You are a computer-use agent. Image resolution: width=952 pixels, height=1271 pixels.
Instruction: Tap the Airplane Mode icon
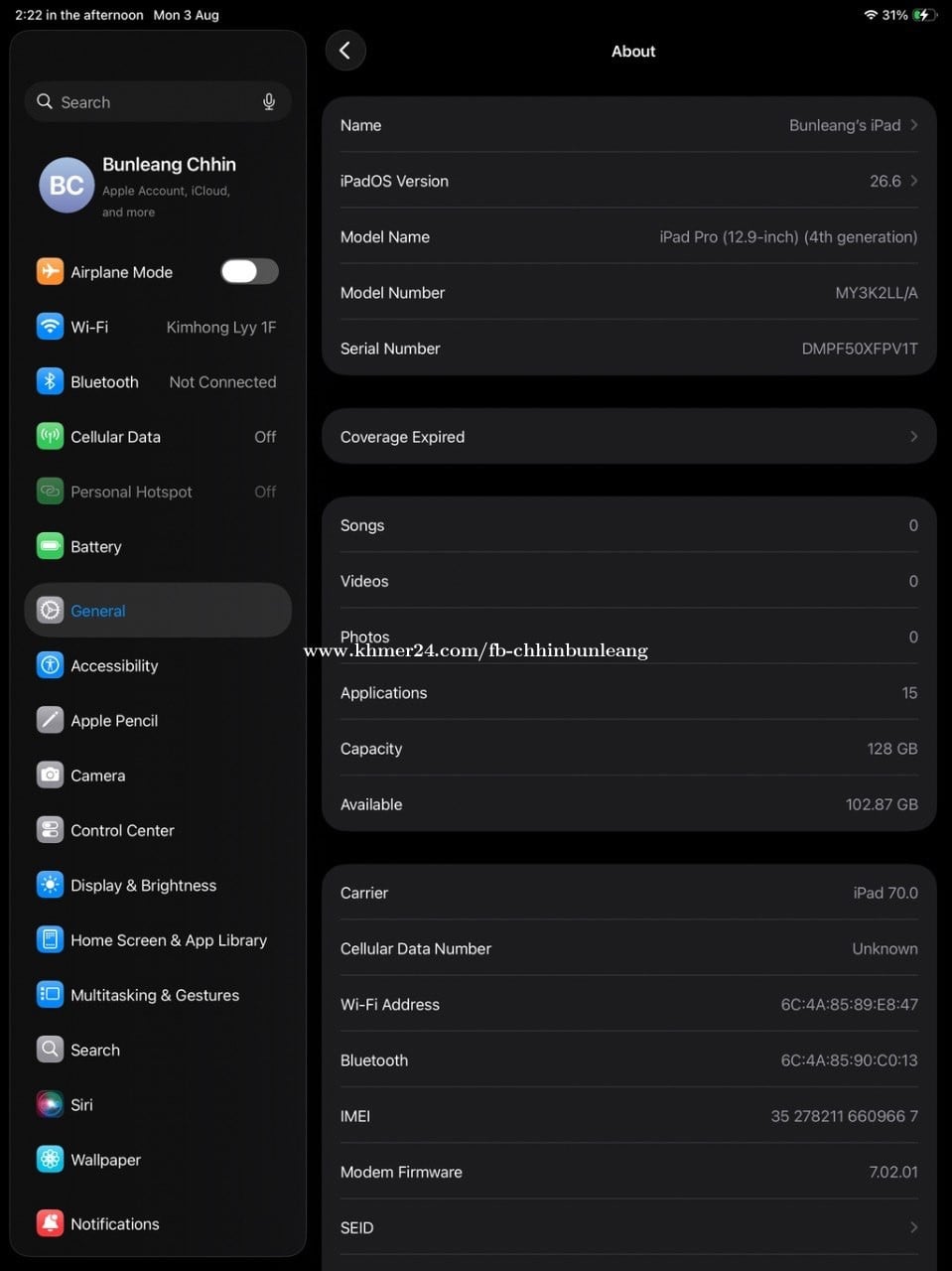[x=50, y=271]
